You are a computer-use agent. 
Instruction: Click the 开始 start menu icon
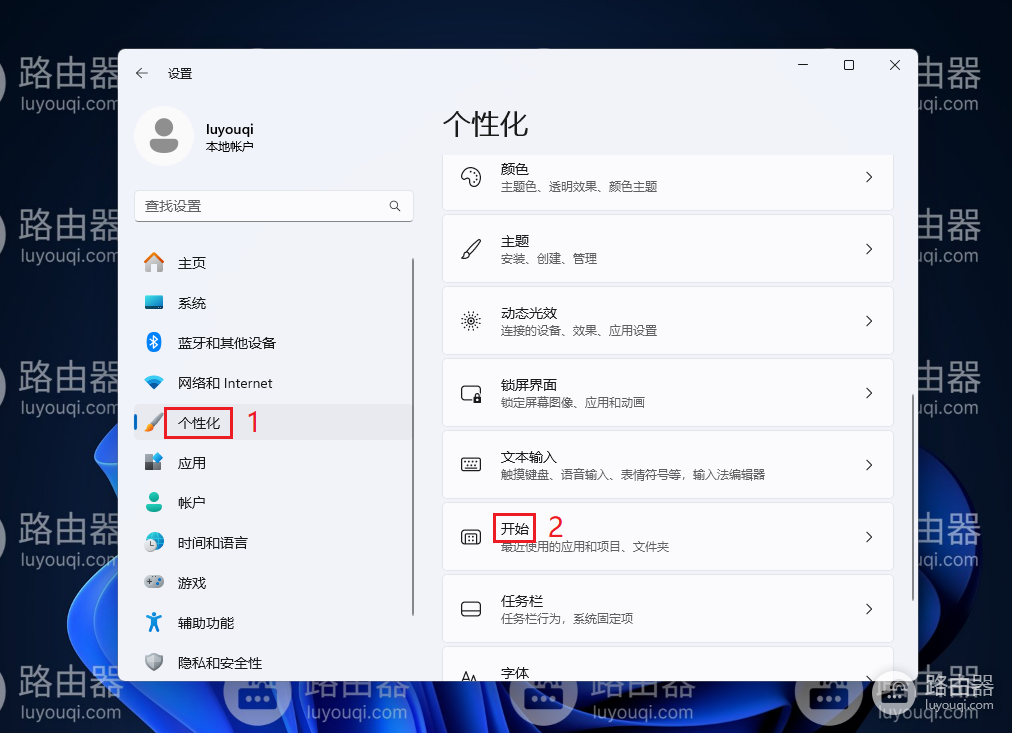(471, 537)
